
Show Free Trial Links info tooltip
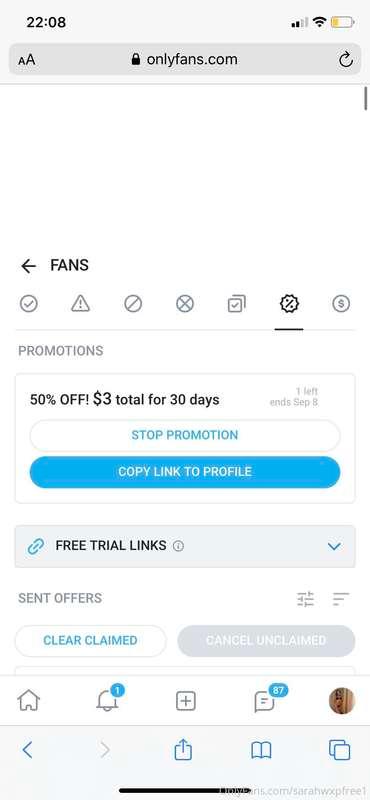[x=178, y=546]
